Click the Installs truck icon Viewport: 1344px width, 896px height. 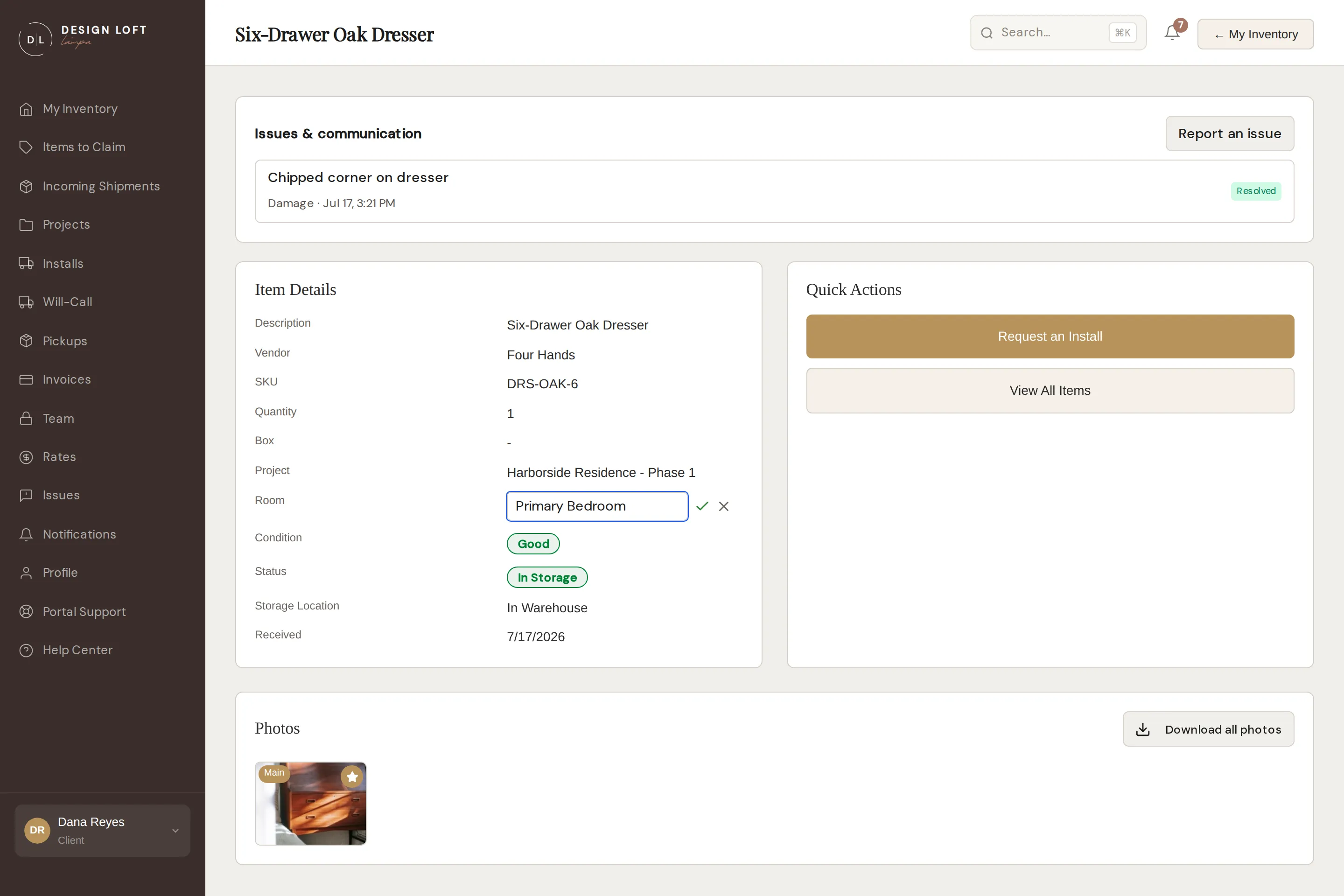(x=26, y=263)
